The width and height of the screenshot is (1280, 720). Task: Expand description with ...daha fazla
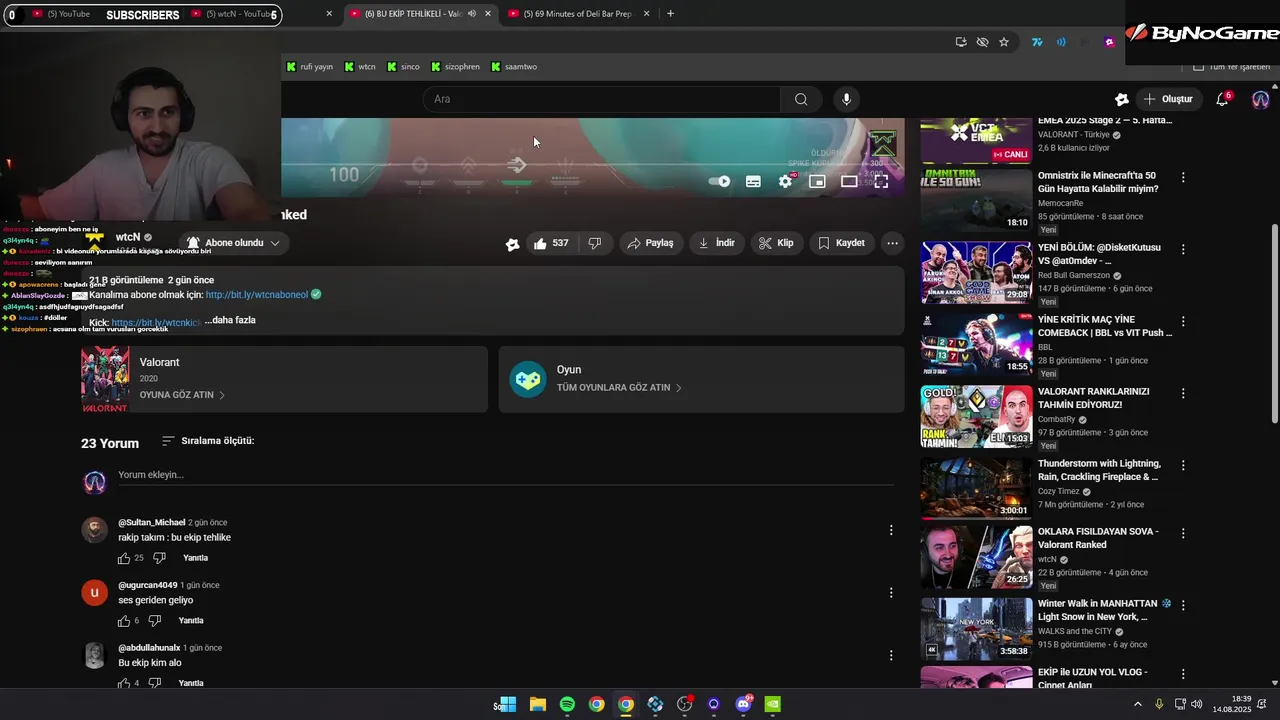pos(230,320)
